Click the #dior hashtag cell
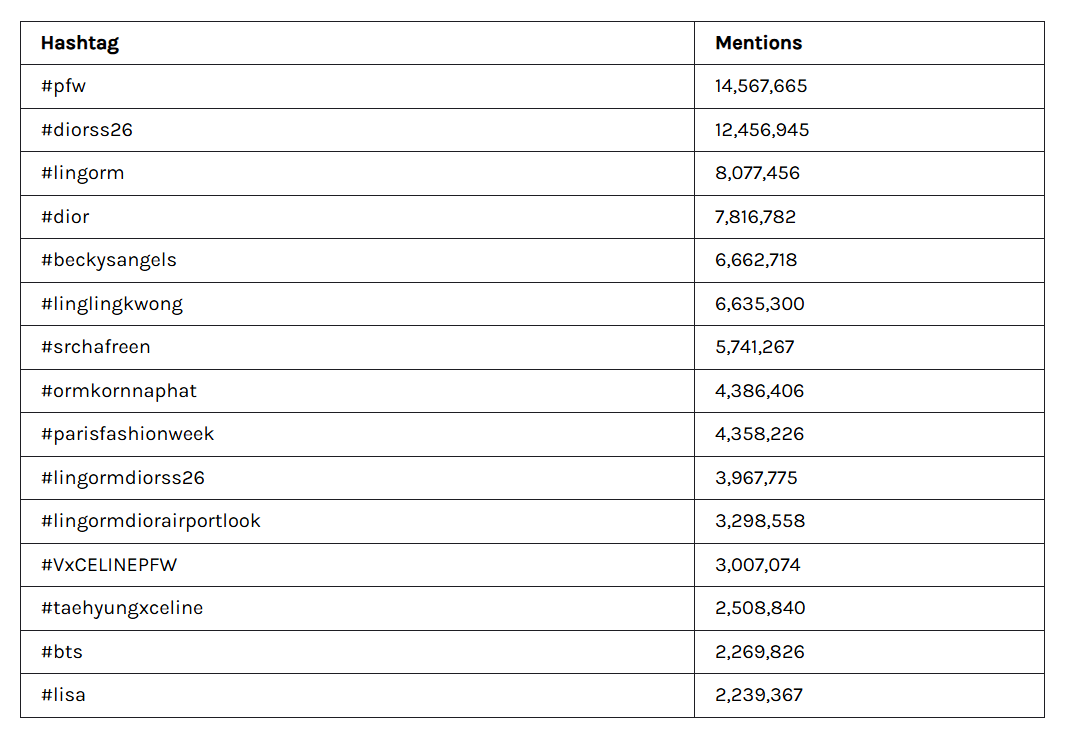The height and width of the screenshot is (740, 1067). [x=66, y=217]
